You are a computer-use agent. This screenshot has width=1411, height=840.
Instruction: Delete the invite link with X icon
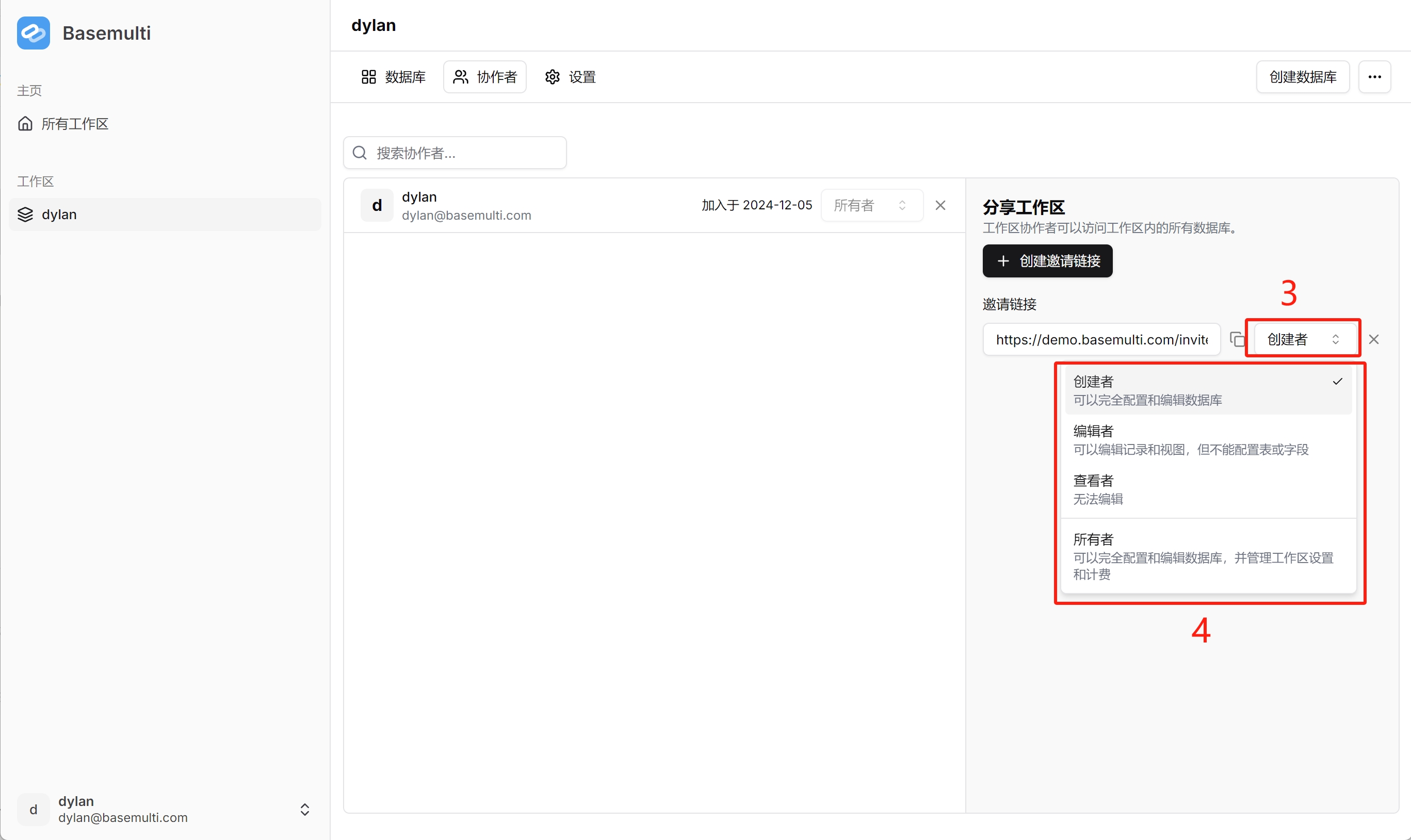(1373, 339)
